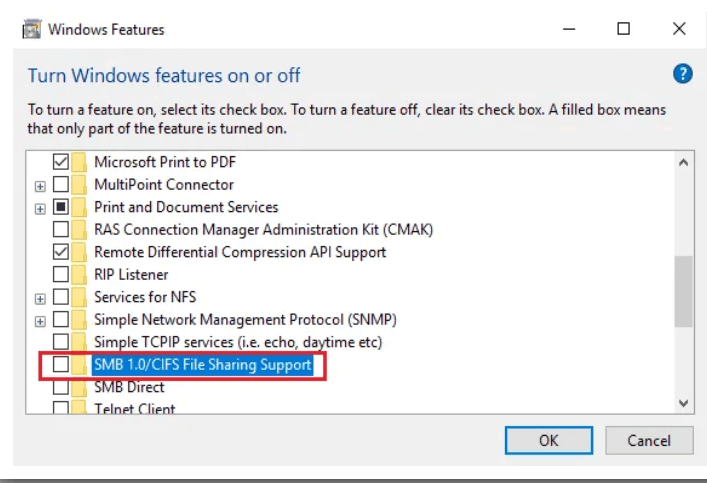
Task: Click the blue help question mark icon
Action: [x=683, y=74]
